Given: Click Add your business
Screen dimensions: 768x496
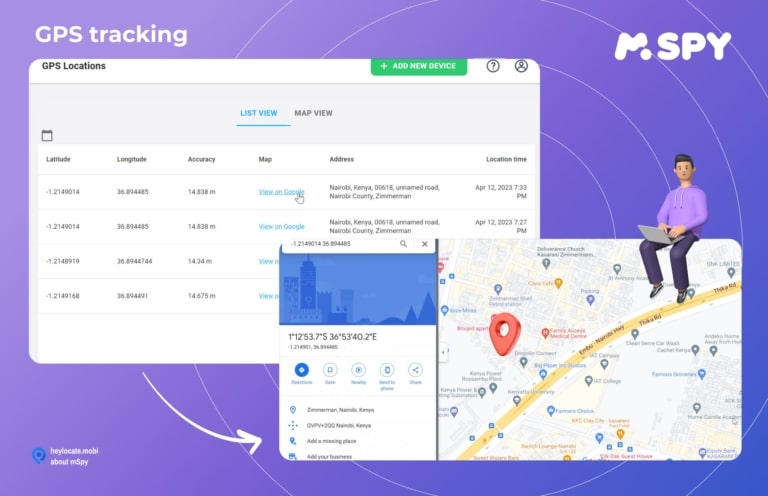Looking at the screenshot, I should [329, 457].
